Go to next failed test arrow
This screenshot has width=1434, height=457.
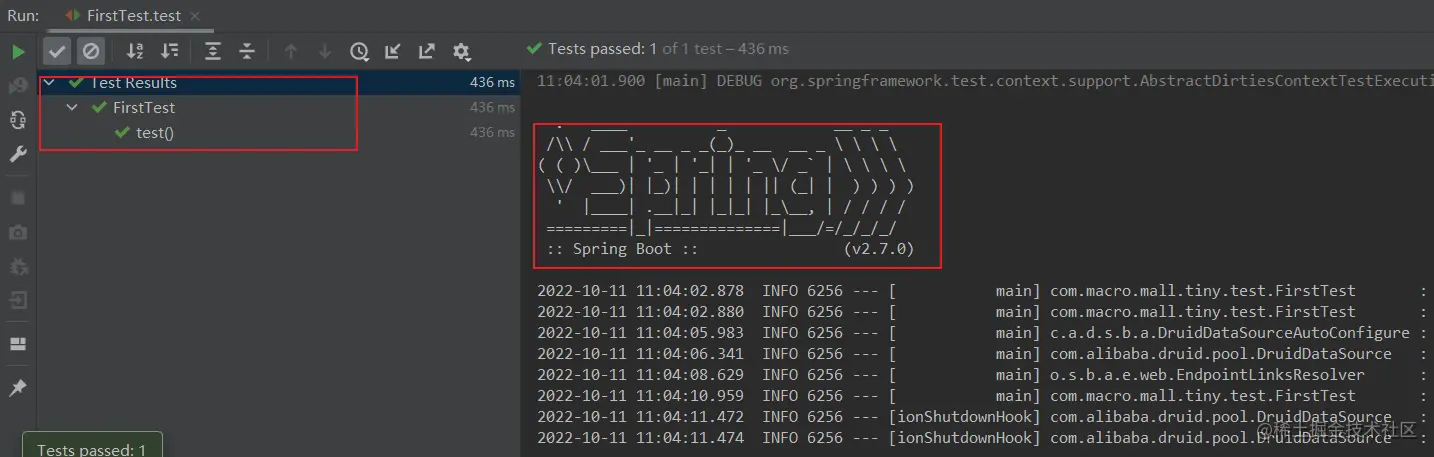pyautogui.click(x=325, y=51)
